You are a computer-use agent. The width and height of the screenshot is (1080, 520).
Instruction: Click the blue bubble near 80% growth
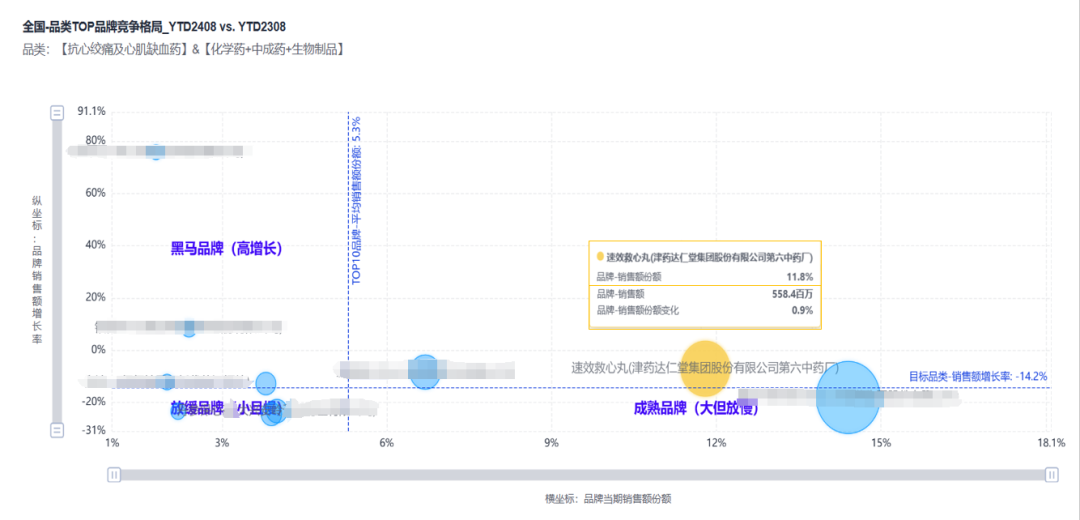pyautogui.click(x=155, y=151)
